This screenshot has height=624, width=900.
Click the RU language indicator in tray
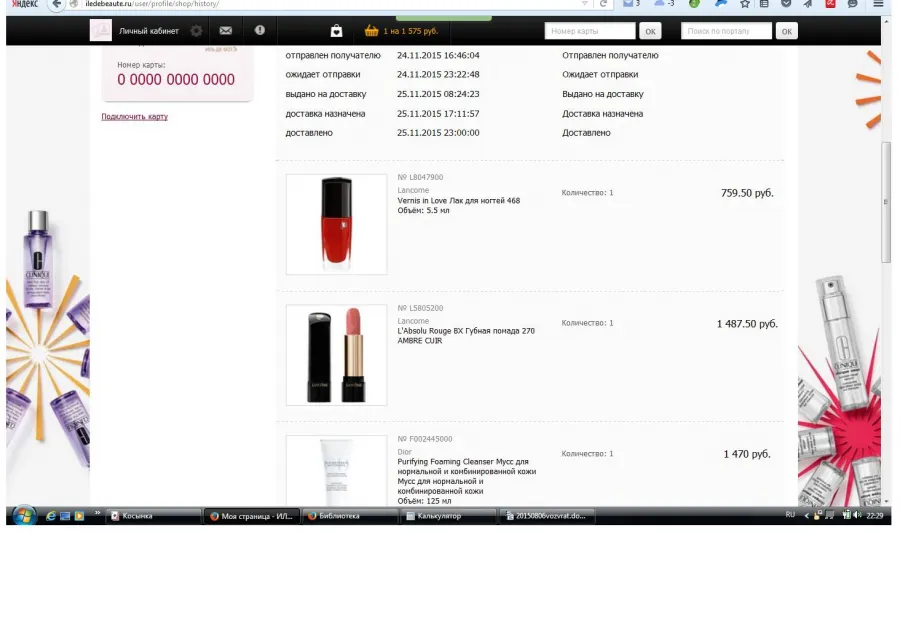coord(790,515)
